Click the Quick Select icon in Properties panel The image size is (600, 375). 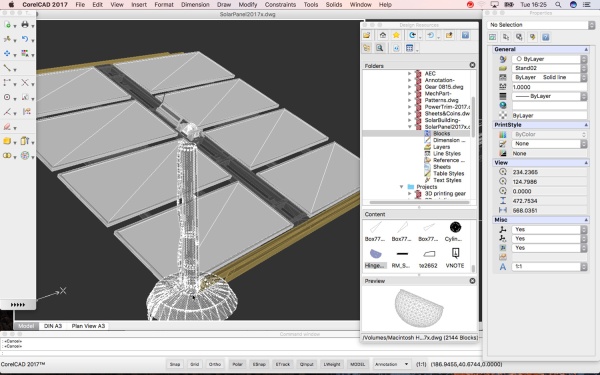pyautogui.click(x=532, y=37)
